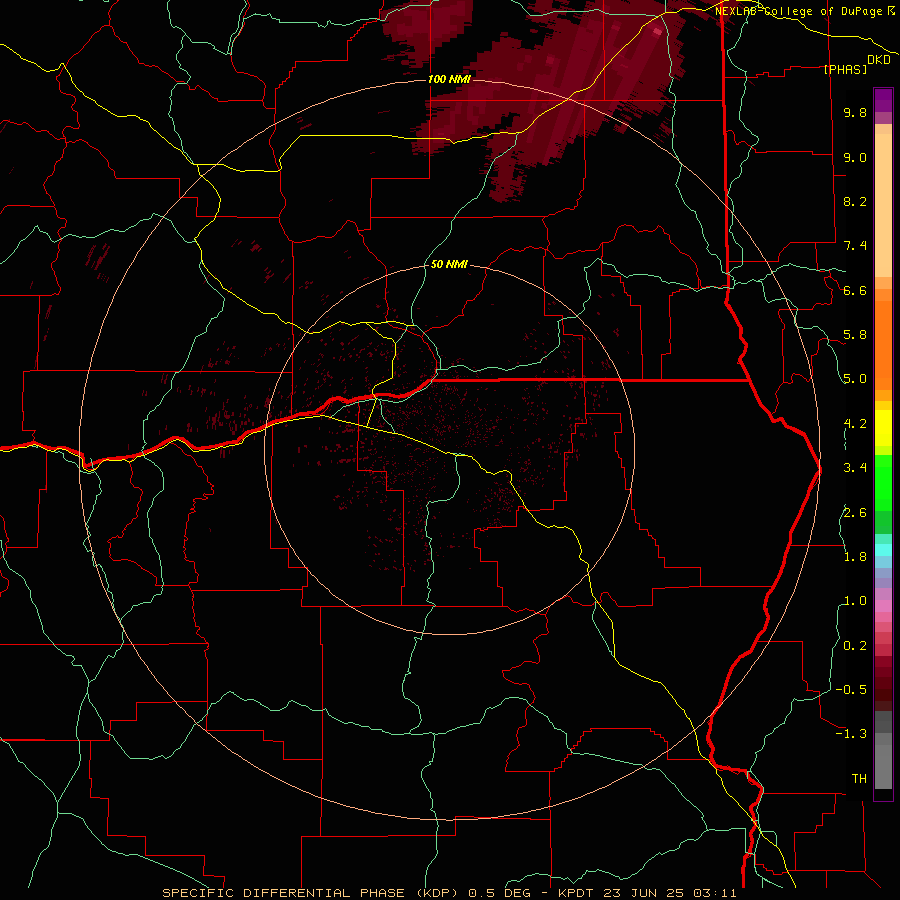
Task: Click the 9.0 value on the color scale
Action: point(855,157)
